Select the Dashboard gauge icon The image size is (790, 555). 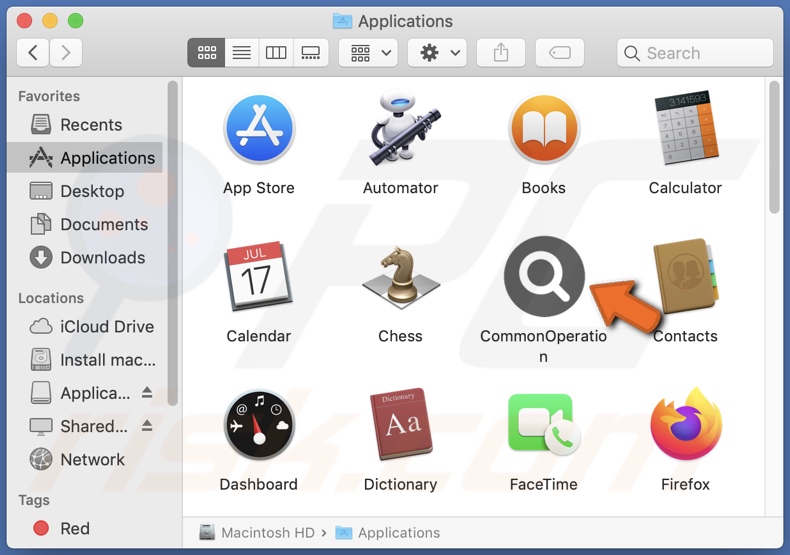tap(259, 425)
